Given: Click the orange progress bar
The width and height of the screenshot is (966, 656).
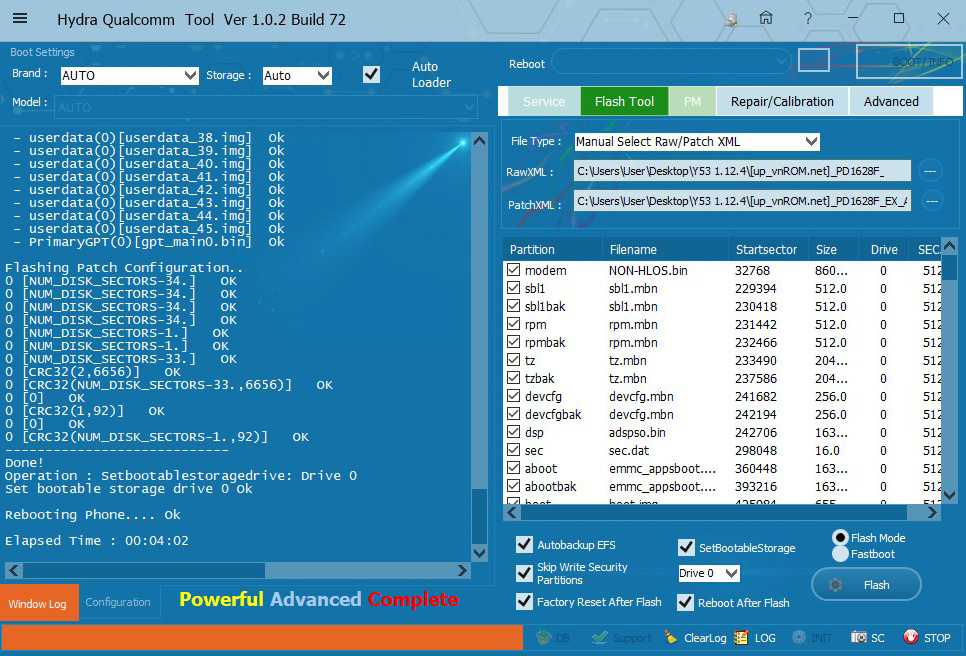Looking at the screenshot, I should (262, 637).
